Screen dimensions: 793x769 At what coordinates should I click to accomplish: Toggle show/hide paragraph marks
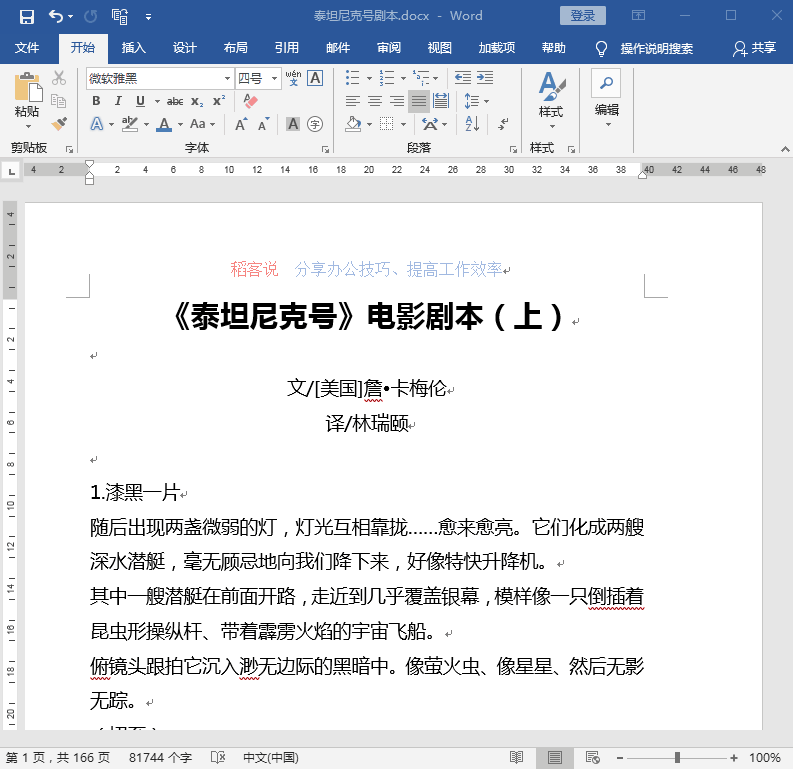click(x=503, y=124)
